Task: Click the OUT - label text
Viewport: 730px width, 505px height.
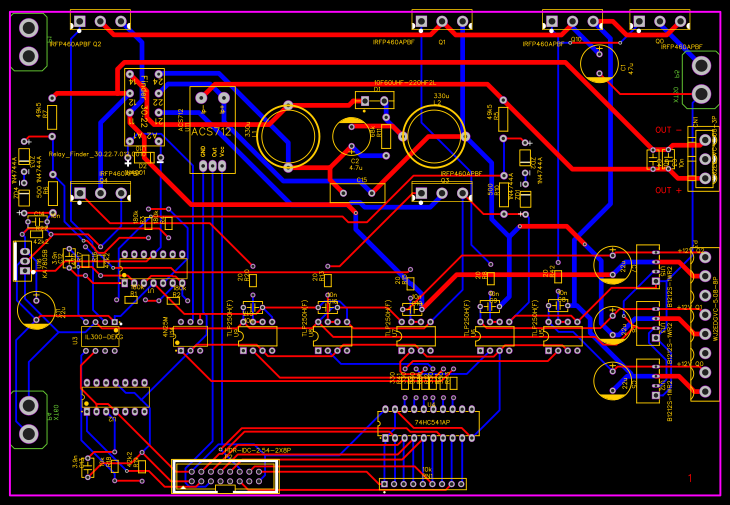Action: 669,130
